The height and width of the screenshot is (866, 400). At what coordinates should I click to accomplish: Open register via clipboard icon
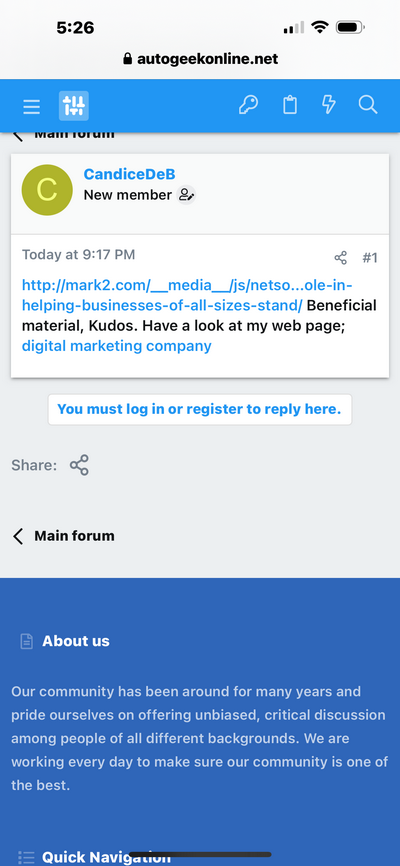pos(290,105)
